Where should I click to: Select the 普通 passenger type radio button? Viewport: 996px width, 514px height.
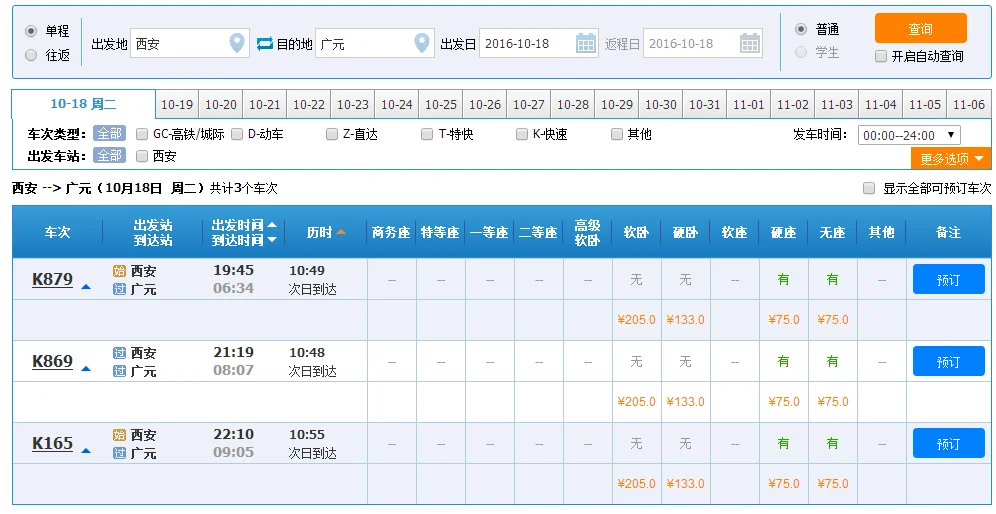pyautogui.click(x=801, y=29)
